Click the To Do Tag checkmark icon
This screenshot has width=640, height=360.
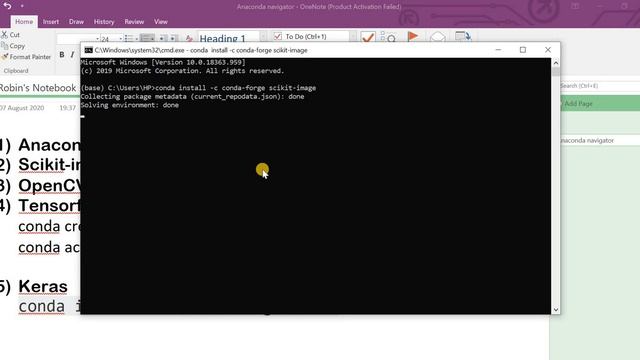coord(368,38)
